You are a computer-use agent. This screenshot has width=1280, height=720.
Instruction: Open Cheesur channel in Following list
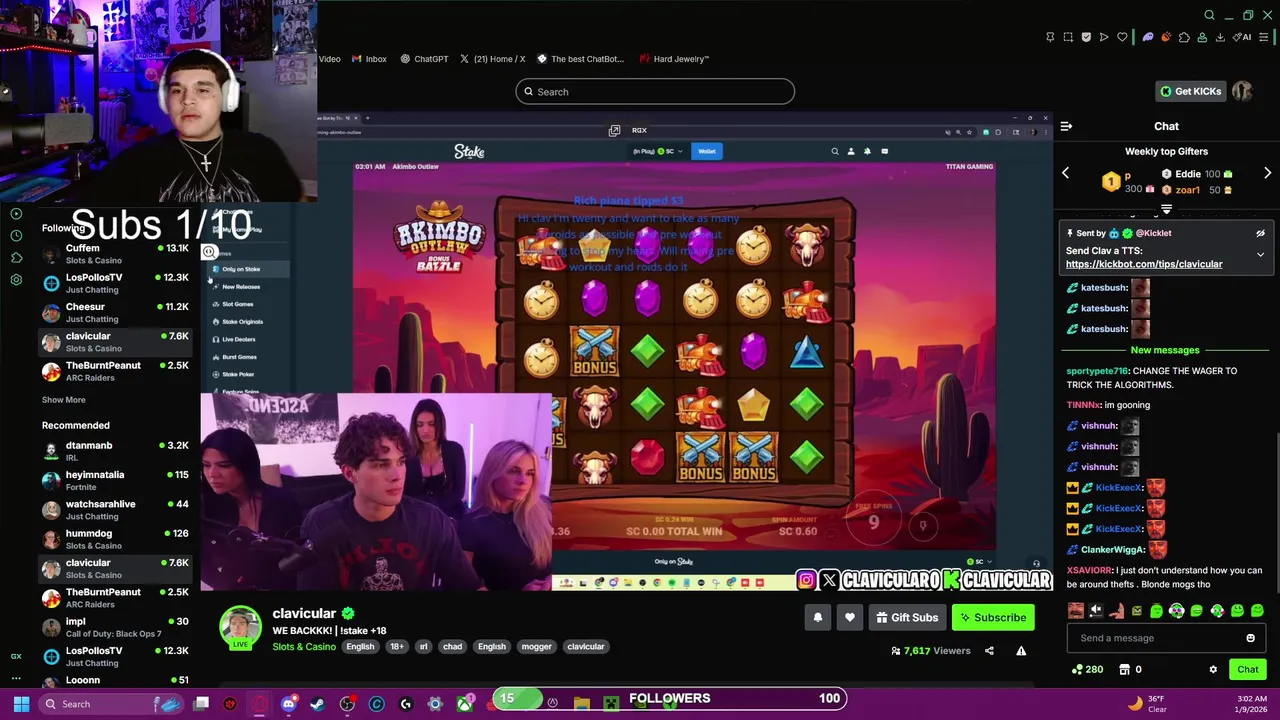115,313
